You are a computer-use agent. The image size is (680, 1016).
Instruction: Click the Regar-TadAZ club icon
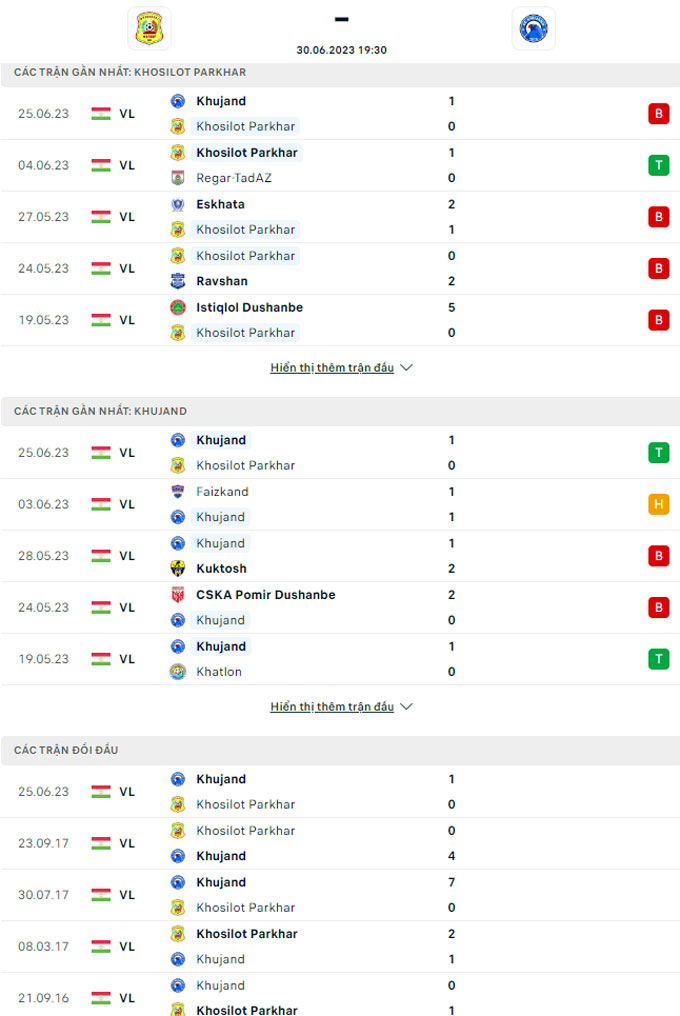click(x=178, y=178)
